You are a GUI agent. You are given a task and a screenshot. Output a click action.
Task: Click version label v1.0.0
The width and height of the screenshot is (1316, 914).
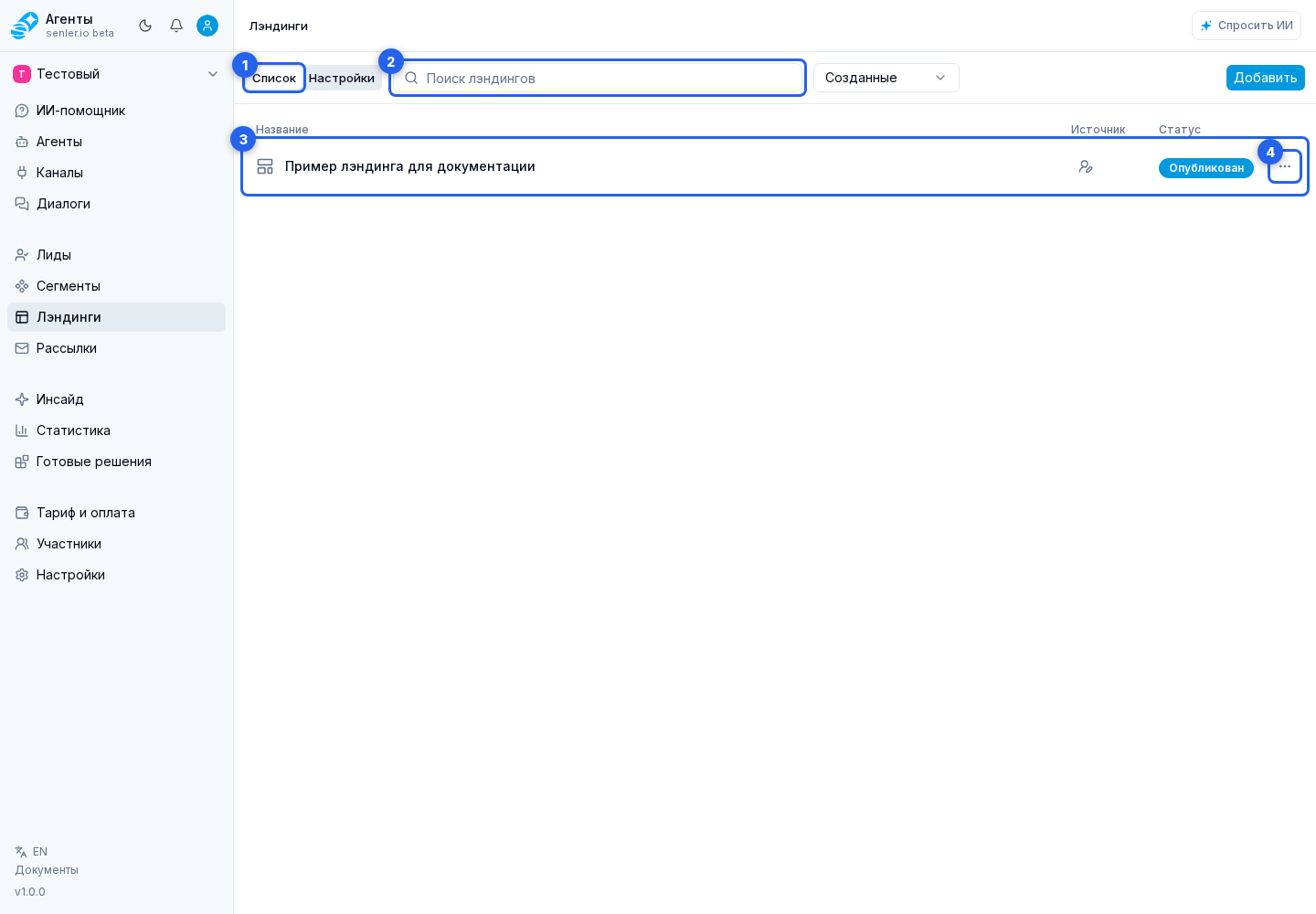30,892
